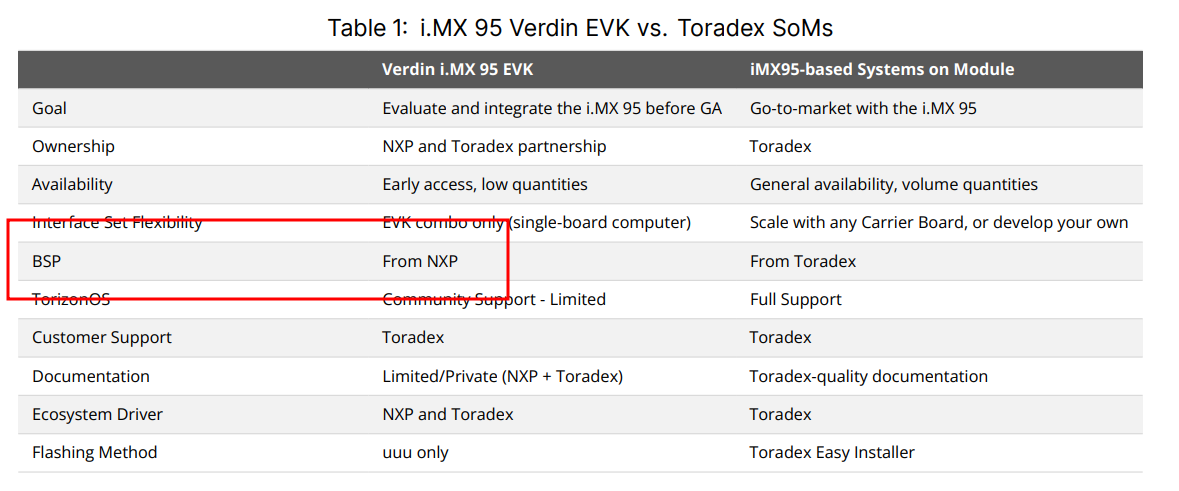Screen dimensions: 1179x491
Task: Click 'Scale with any Carrier Board' cell
Action: point(939,222)
